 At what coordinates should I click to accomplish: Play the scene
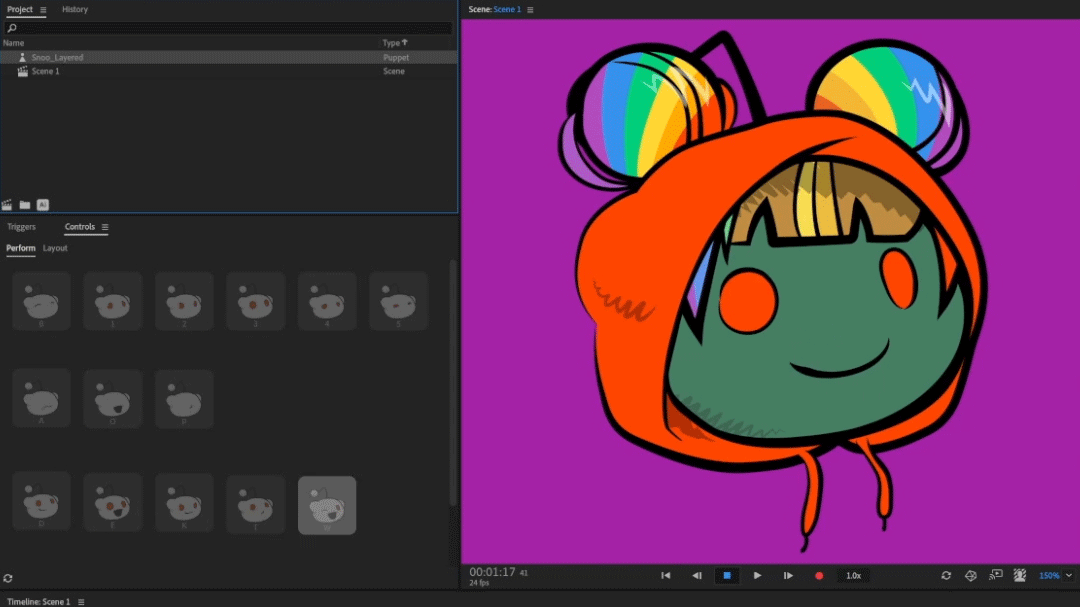click(757, 575)
